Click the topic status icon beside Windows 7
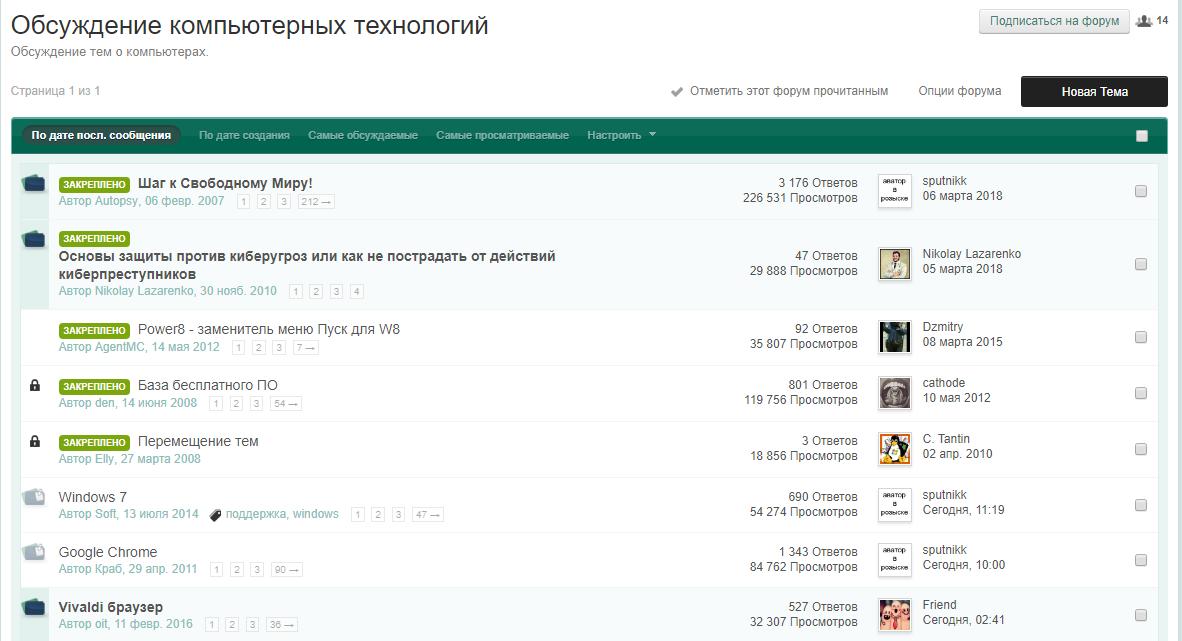1182x641 pixels. point(34,497)
